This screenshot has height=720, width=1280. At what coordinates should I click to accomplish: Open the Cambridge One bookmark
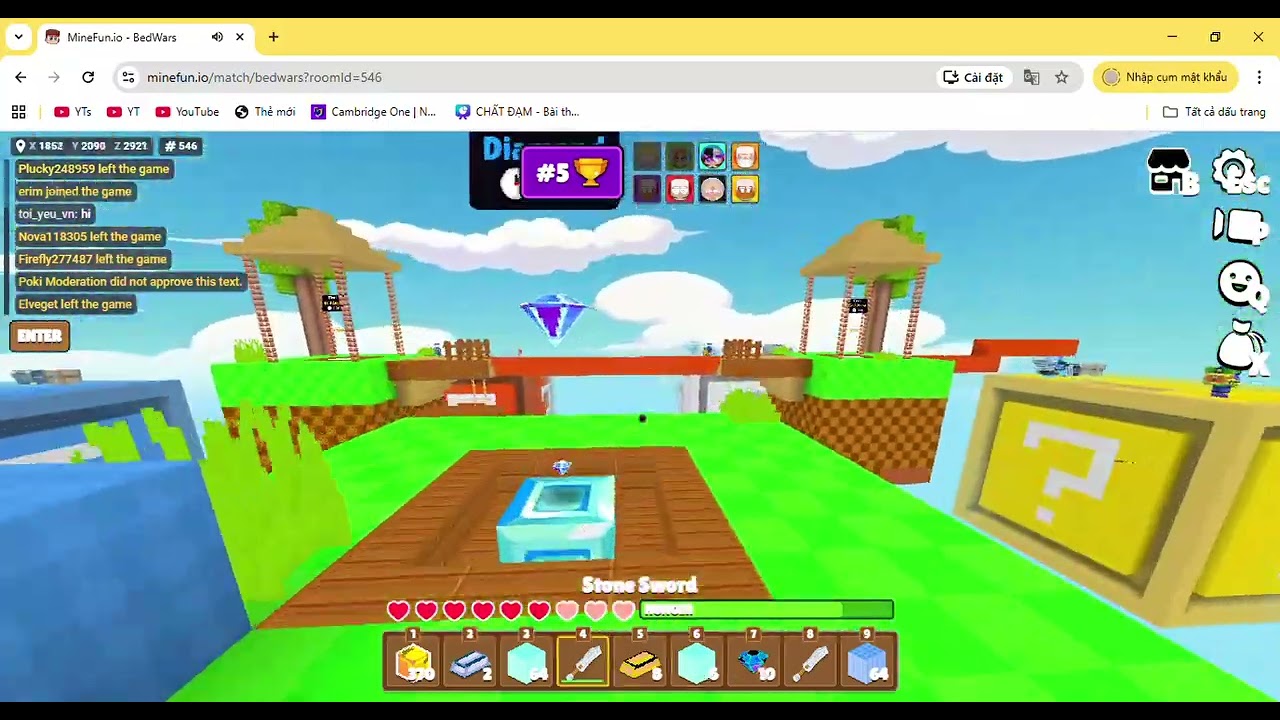[374, 112]
